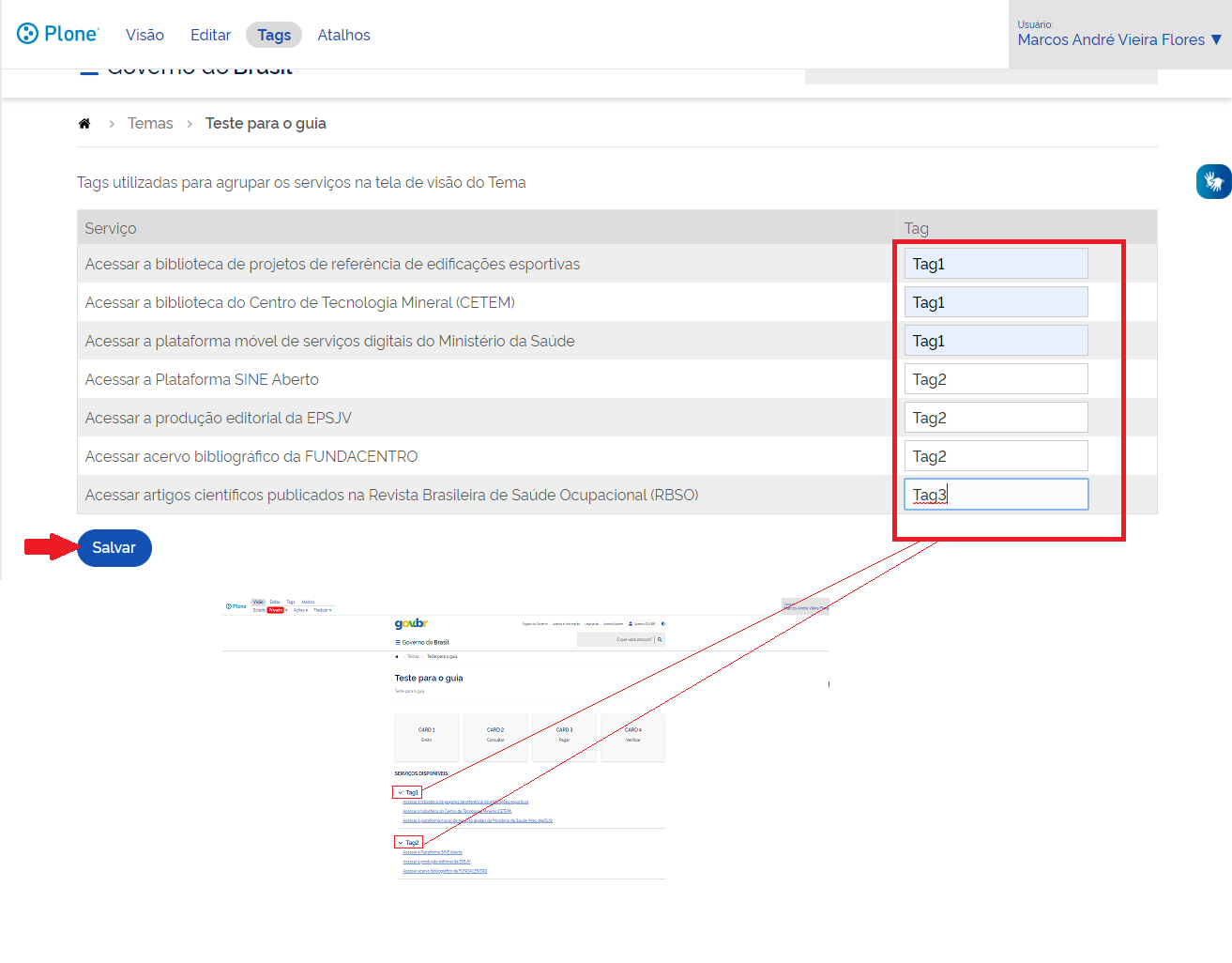1232x963 pixels.
Task: Open the Marcos André Vieira Flores user menu
Action: tap(1118, 39)
